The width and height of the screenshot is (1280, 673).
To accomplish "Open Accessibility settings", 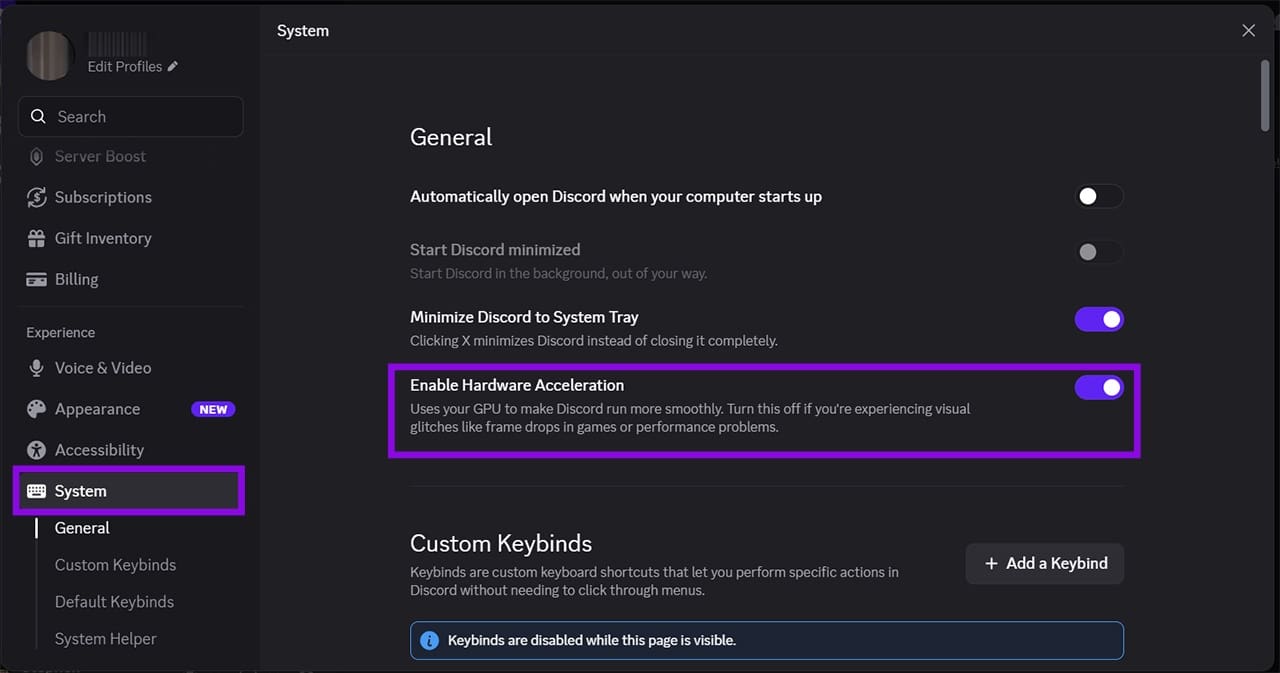I will (x=130, y=450).
